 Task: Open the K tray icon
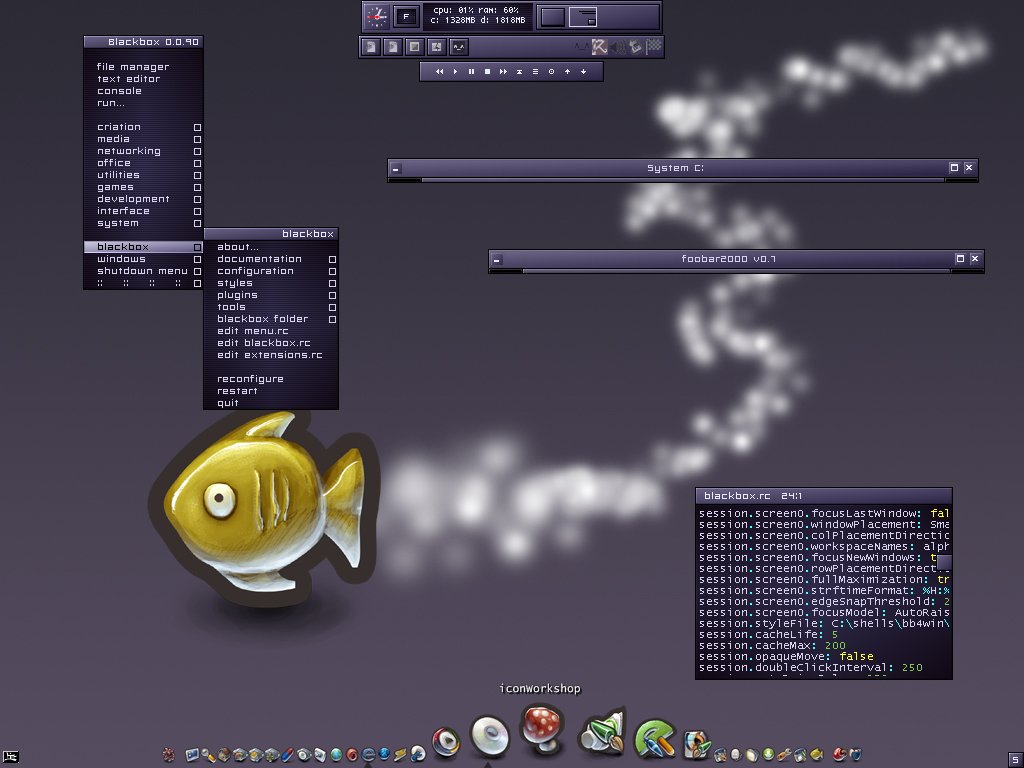pyautogui.click(x=600, y=46)
